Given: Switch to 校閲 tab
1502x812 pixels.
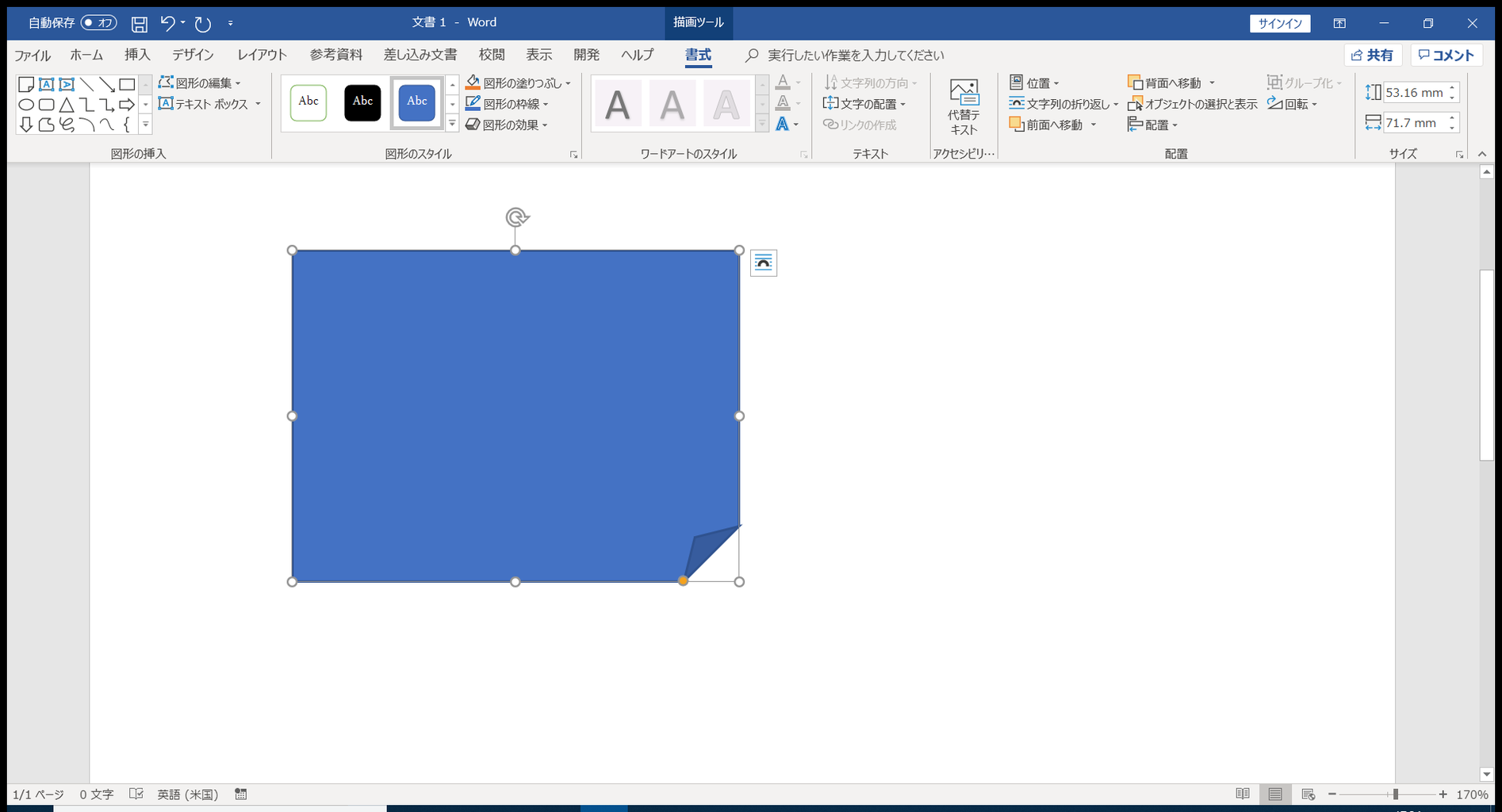Looking at the screenshot, I should [492, 55].
